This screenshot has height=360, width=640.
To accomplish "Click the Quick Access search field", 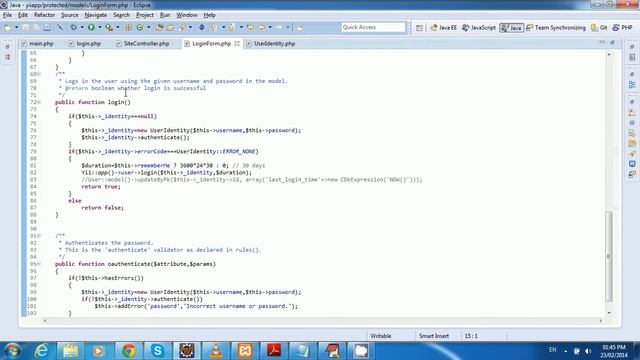I will (x=373, y=27).
